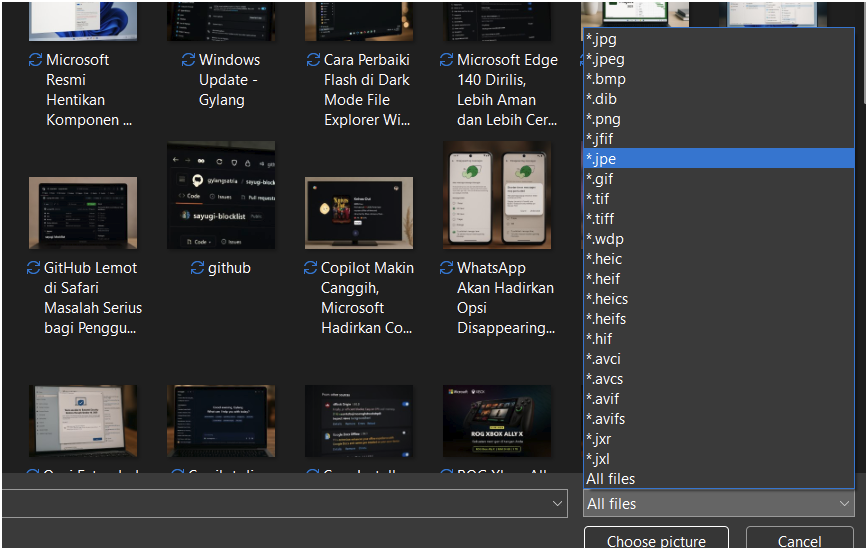The height and width of the screenshot is (550, 868).
Task: Select *.avif file type
Action: (x=719, y=398)
